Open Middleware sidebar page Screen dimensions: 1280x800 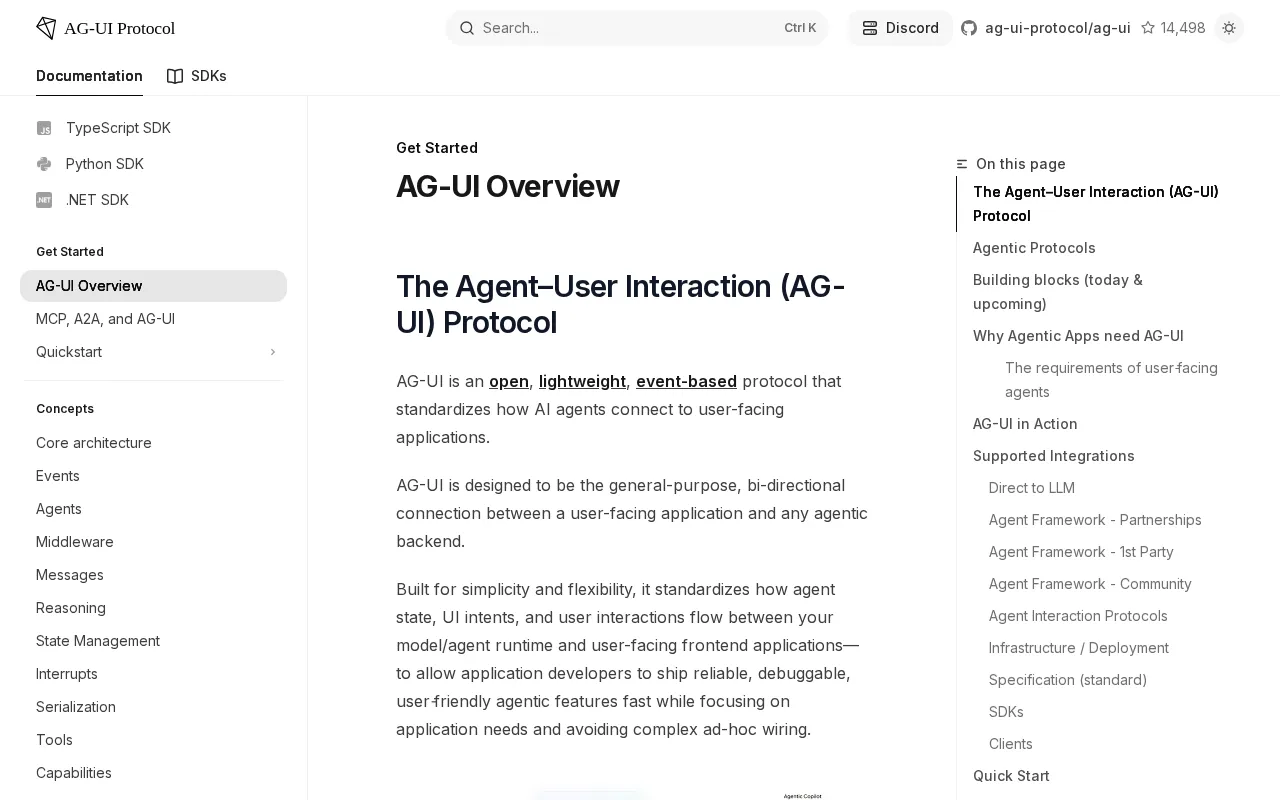153,542
